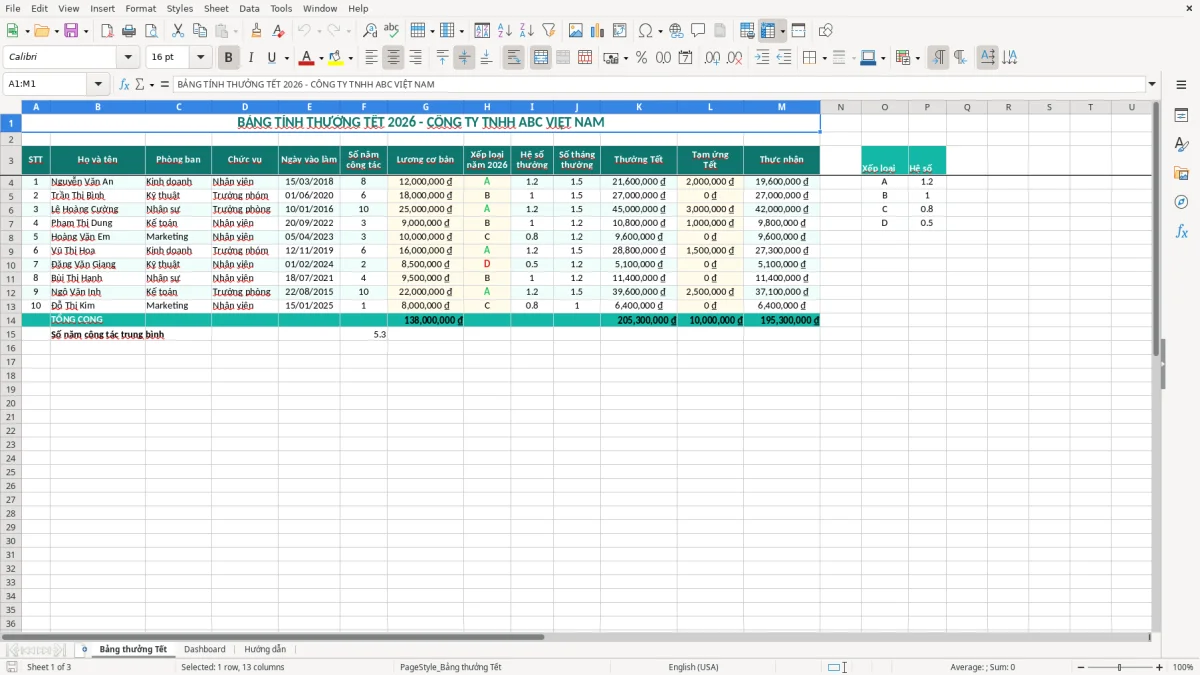Screen dimensions: 1200x675
Task: Switch to the Dashboard sheet tab
Action: pos(205,649)
